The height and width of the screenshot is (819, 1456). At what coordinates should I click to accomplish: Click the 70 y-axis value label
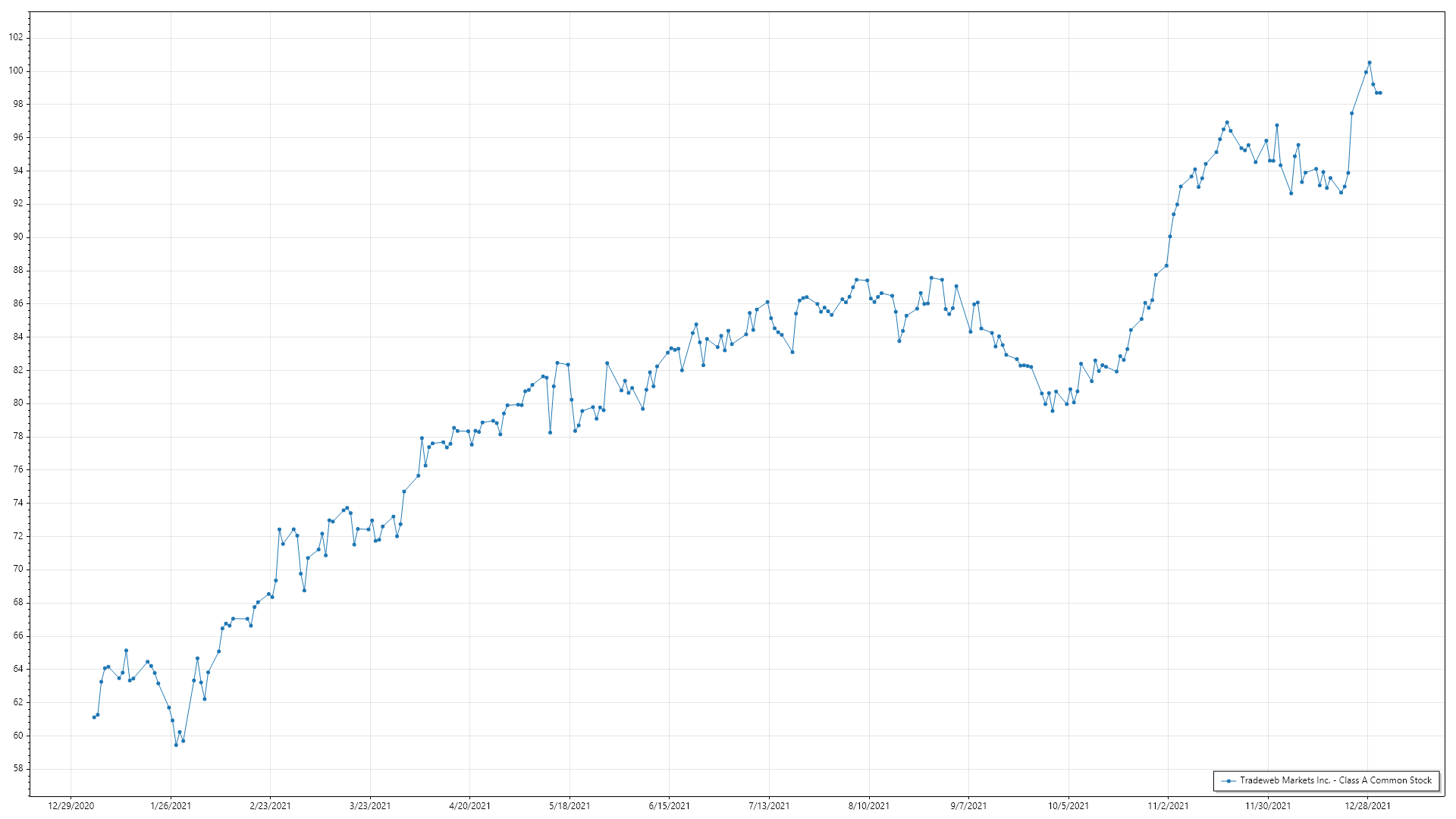pyautogui.click(x=18, y=570)
